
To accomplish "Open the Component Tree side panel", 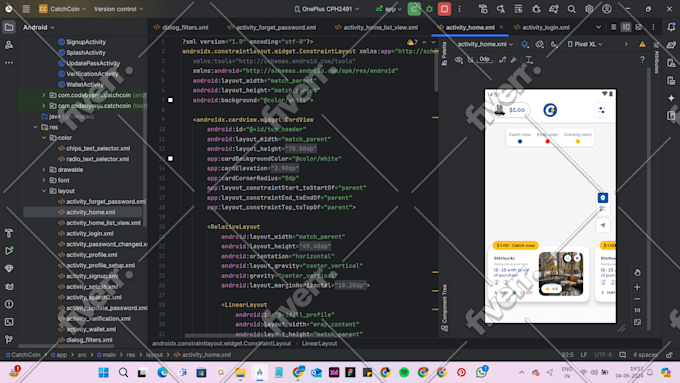I will click(x=444, y=307).
